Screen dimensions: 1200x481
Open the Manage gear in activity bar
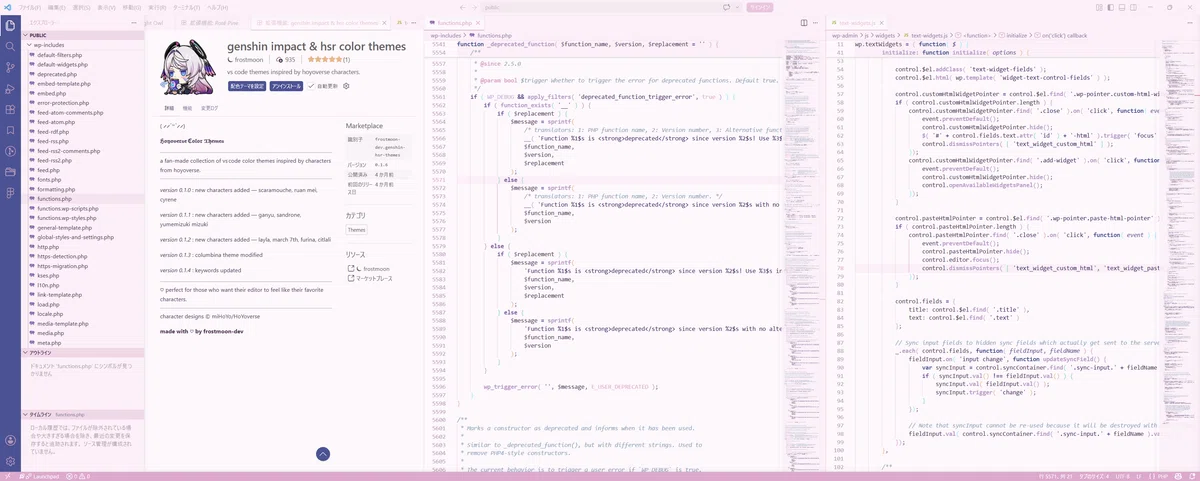(10, 461)
